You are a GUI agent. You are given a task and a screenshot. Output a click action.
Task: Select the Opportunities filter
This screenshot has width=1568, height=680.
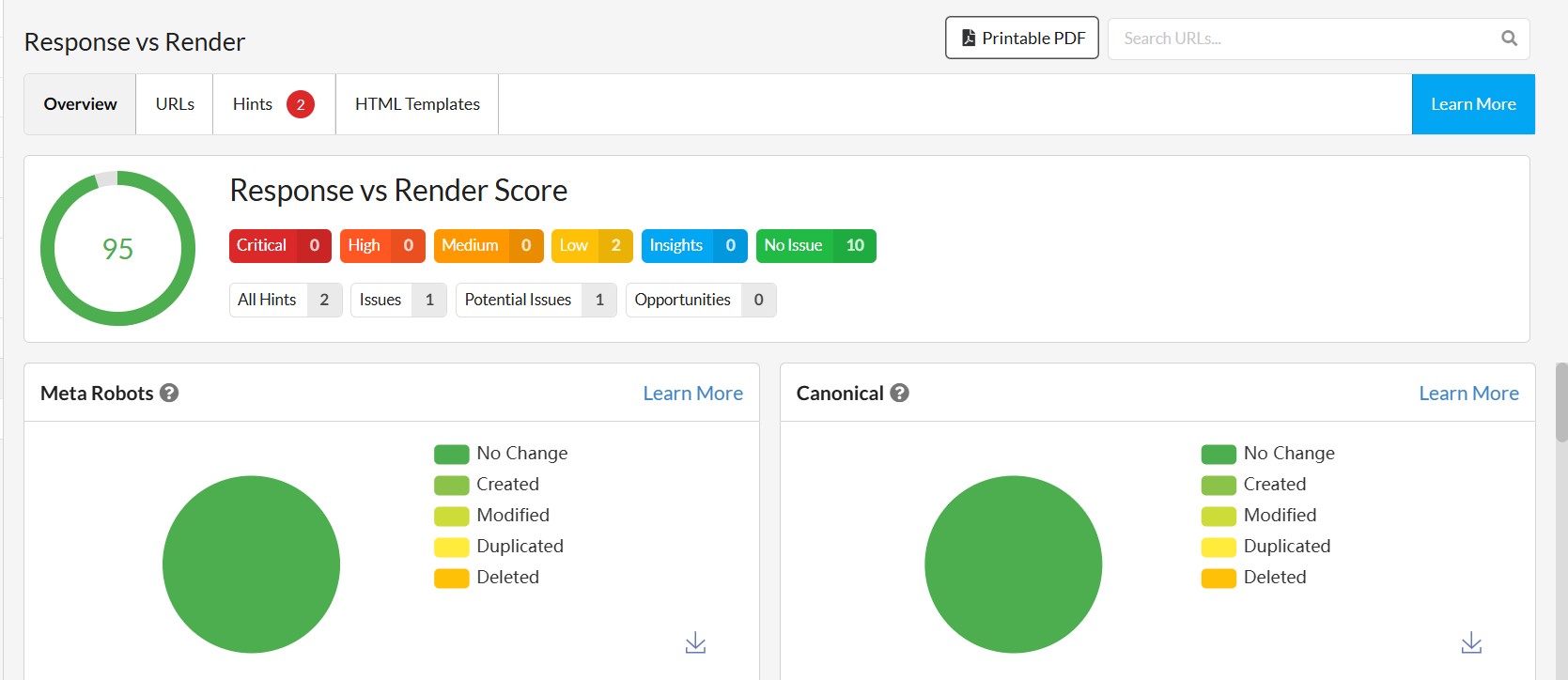(x=701, y=300)
